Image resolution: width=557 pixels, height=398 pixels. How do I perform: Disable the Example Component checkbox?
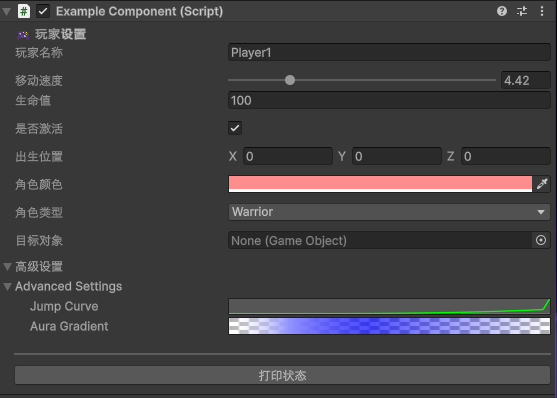43,11
